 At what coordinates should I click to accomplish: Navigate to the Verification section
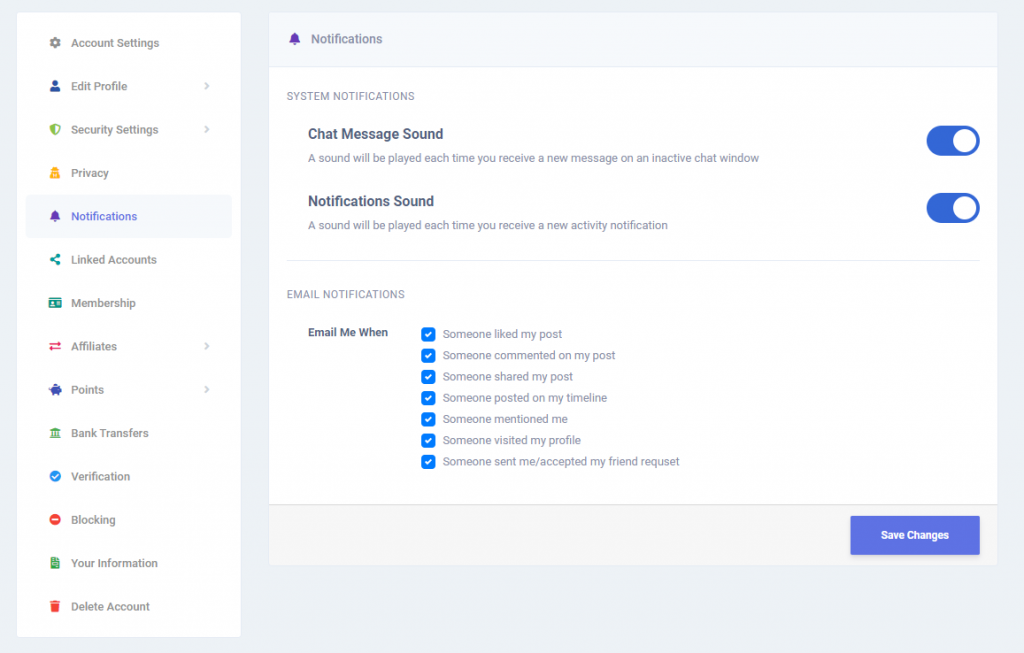tap(129, 476)
